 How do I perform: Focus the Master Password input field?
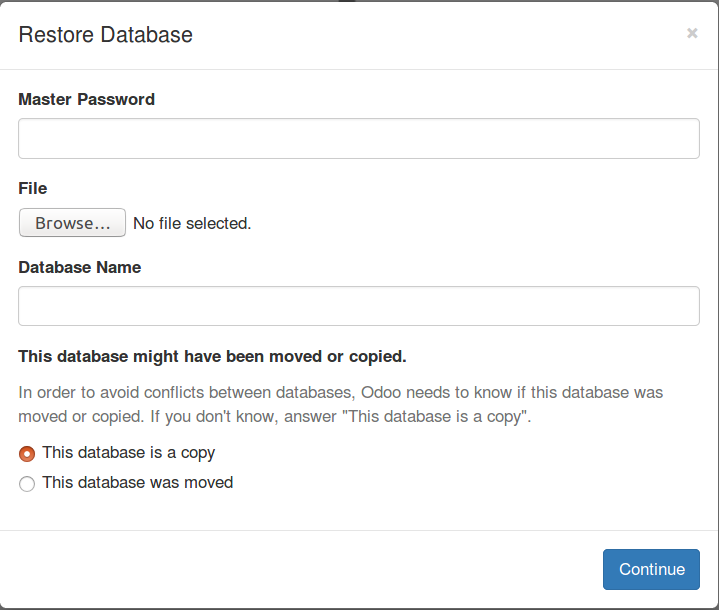(359, 139)
